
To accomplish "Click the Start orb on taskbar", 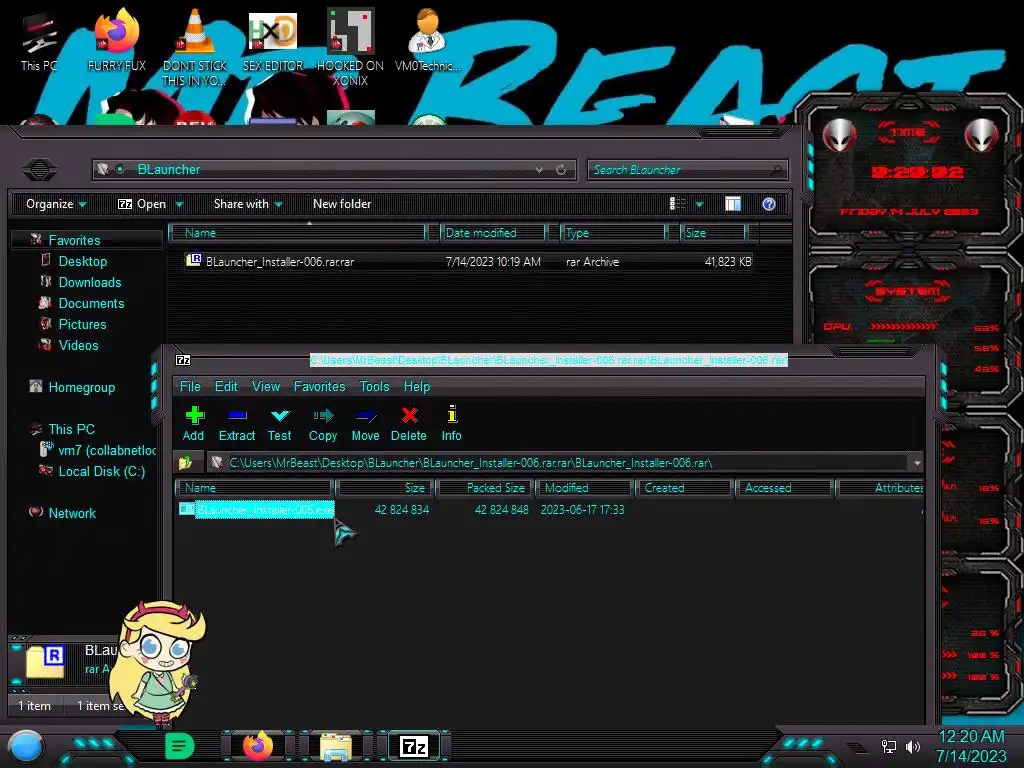I will 26,747.
